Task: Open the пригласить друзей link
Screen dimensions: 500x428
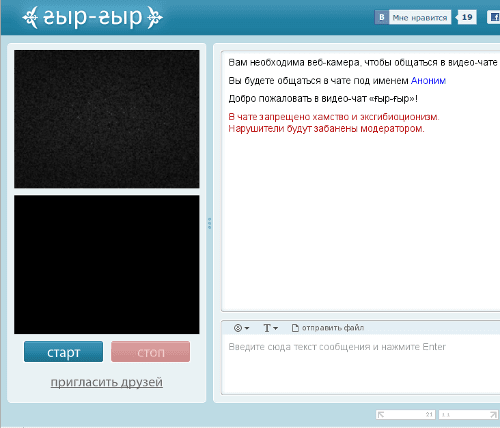Action: pyautogui.click(x=107, y=382)
